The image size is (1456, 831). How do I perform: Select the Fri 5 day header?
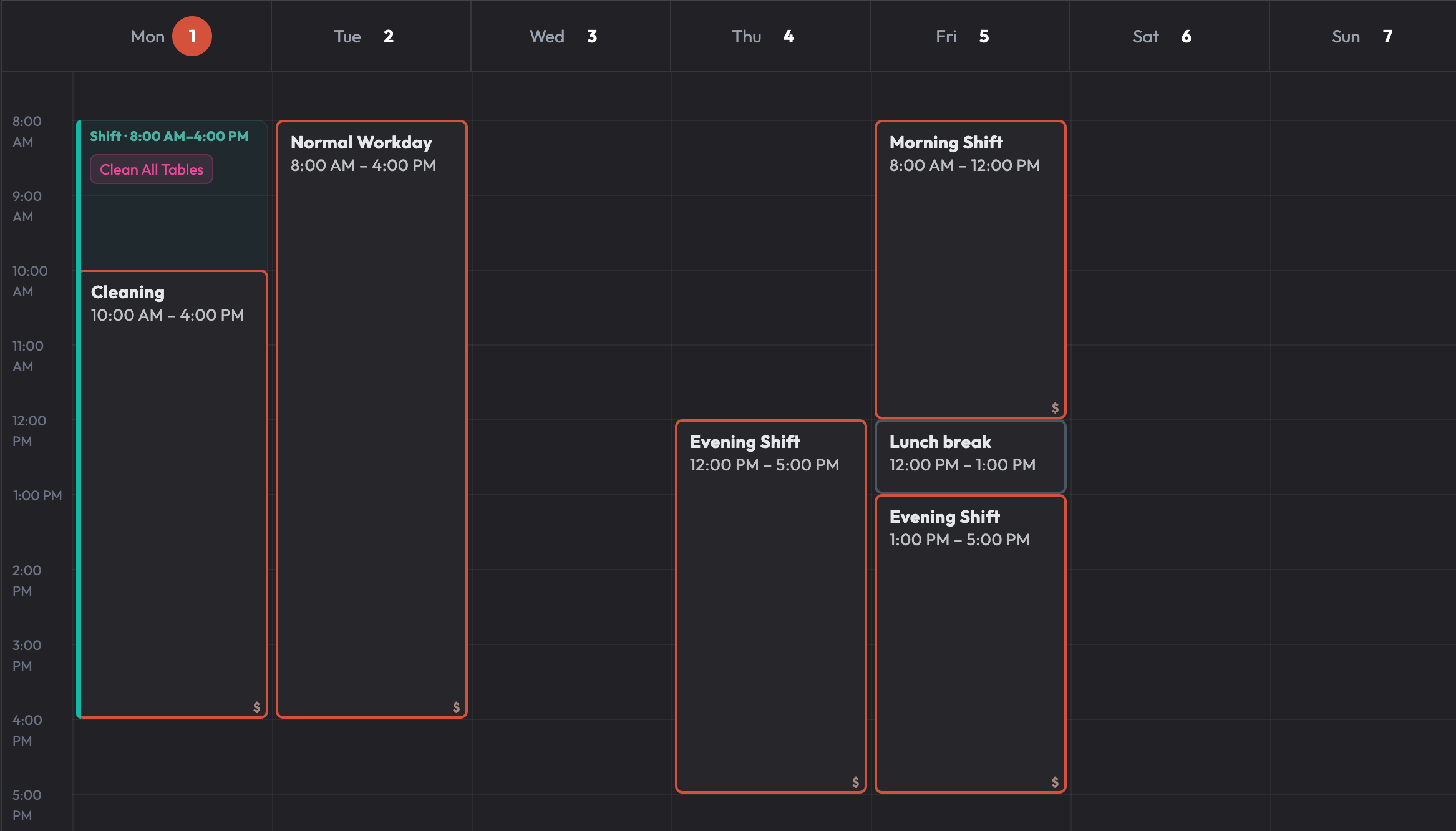(x=970, y=36)
